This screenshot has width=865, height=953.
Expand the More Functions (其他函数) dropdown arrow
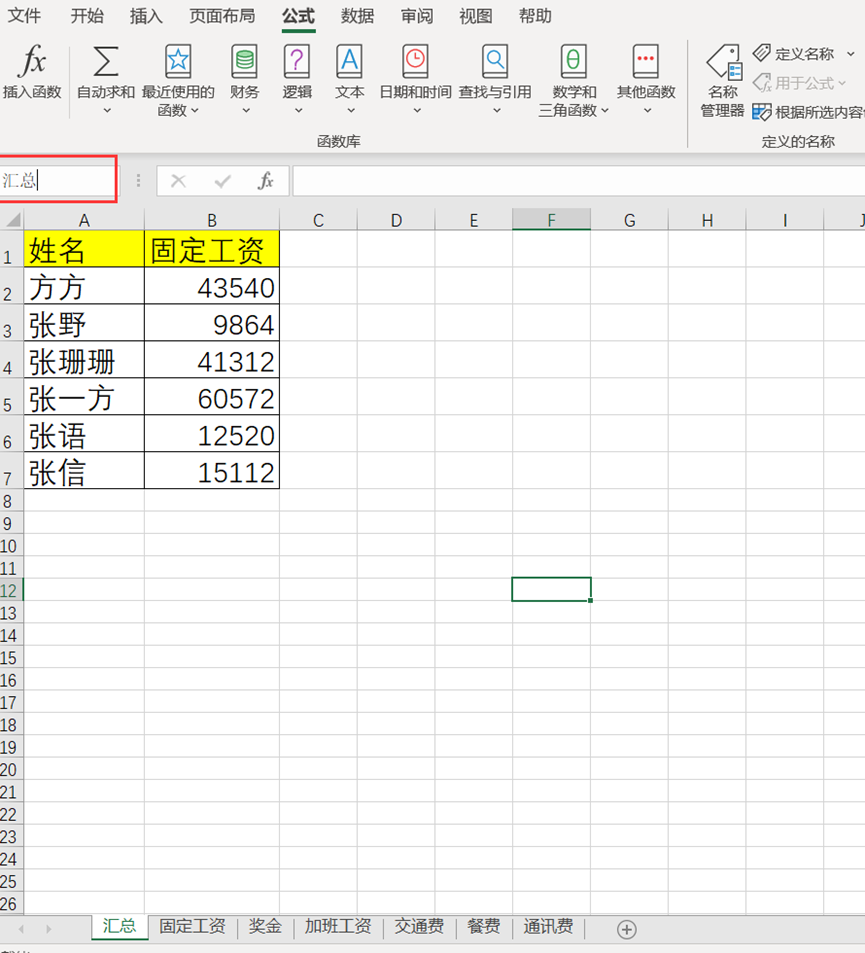click(647, 111)
